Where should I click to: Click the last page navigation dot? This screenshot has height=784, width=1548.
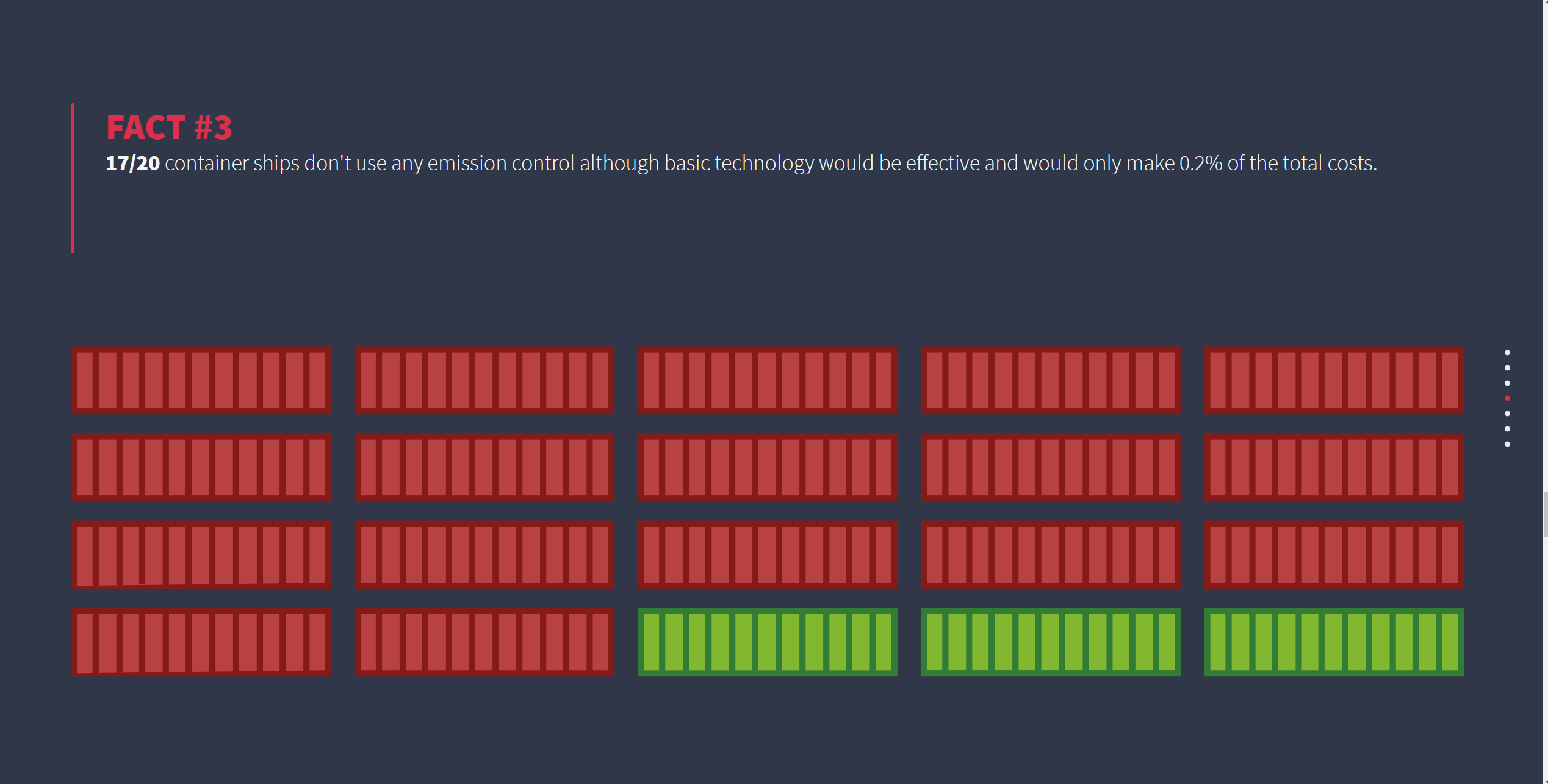(x=1507, y=444)
